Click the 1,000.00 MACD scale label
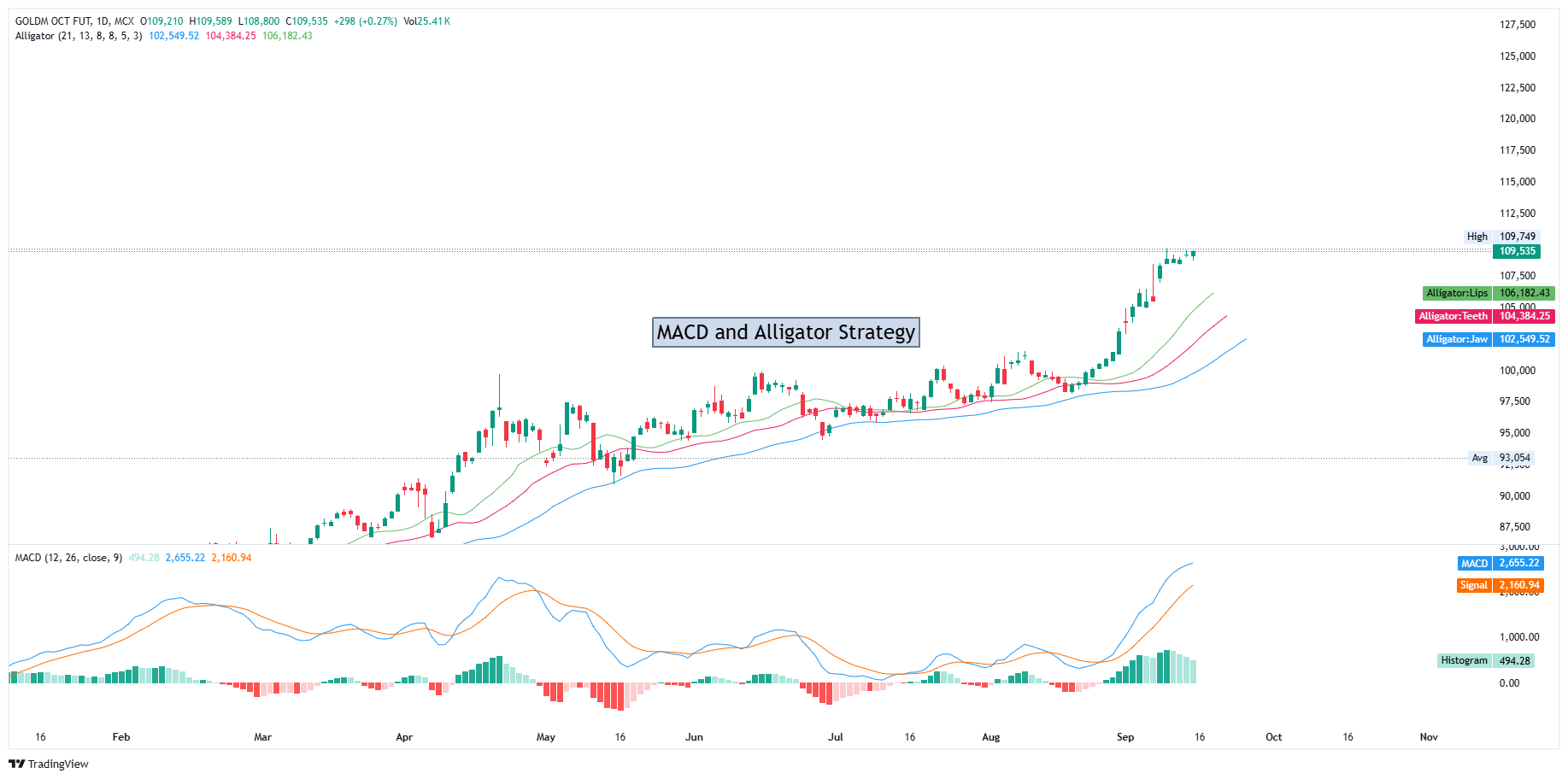Screen dimensions: 1568x779 click(x=1520, y=637)
